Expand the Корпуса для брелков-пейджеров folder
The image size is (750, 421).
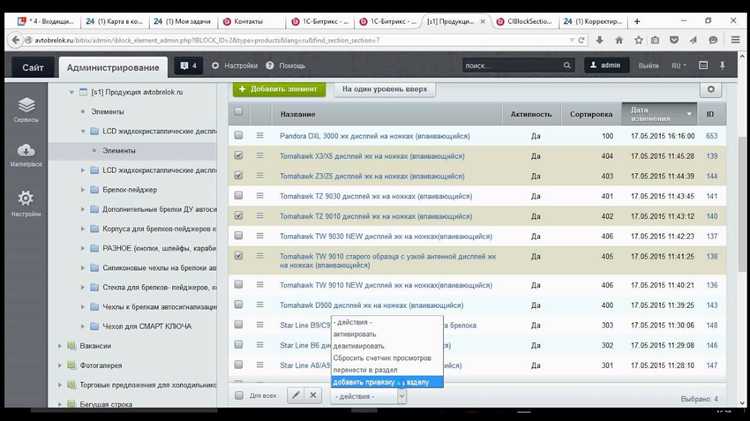click(x=83, y=229)
